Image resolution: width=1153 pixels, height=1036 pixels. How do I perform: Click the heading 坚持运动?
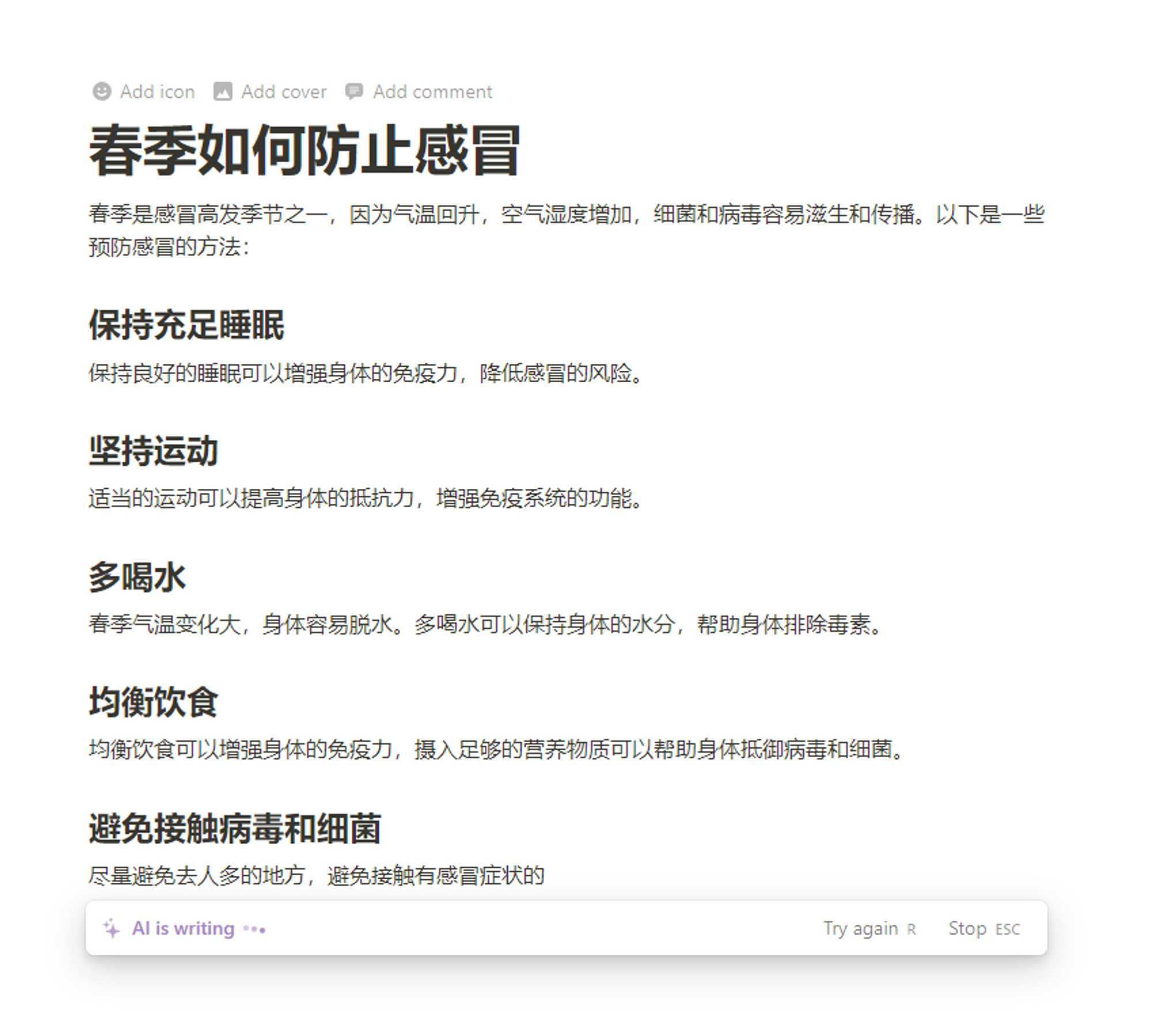[x=153, y=450]
